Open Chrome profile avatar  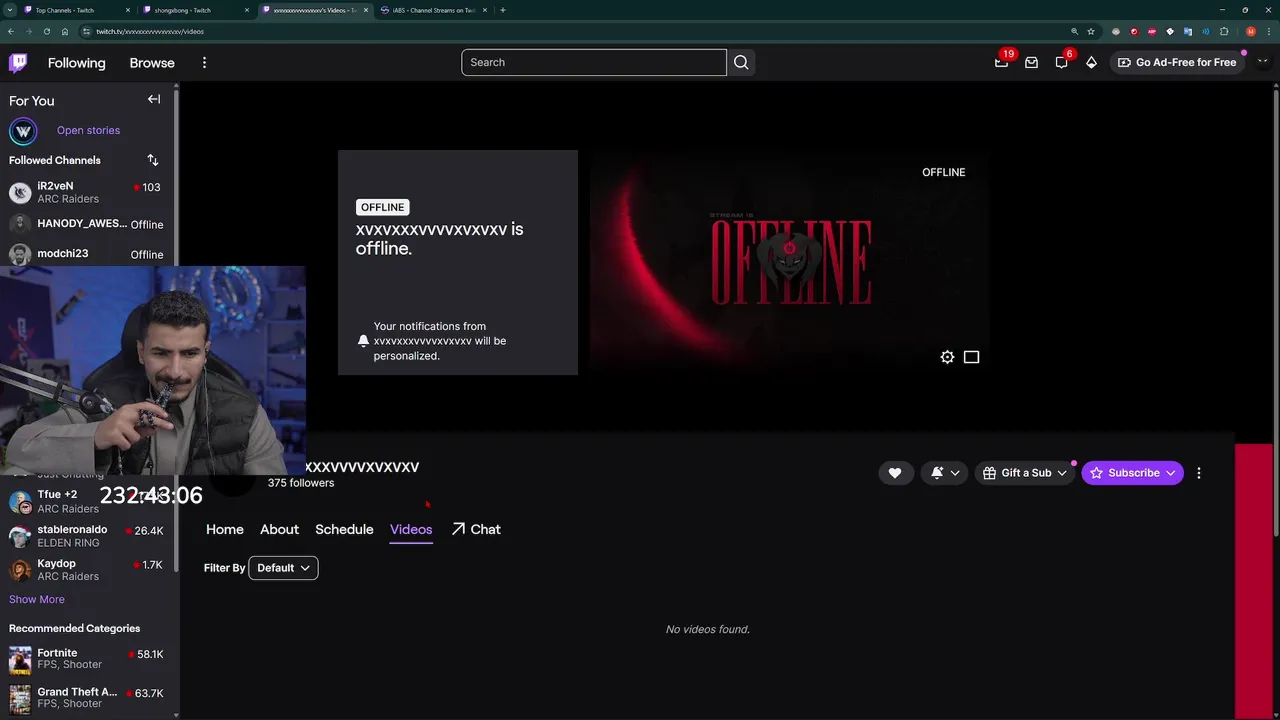(1251, 31)
